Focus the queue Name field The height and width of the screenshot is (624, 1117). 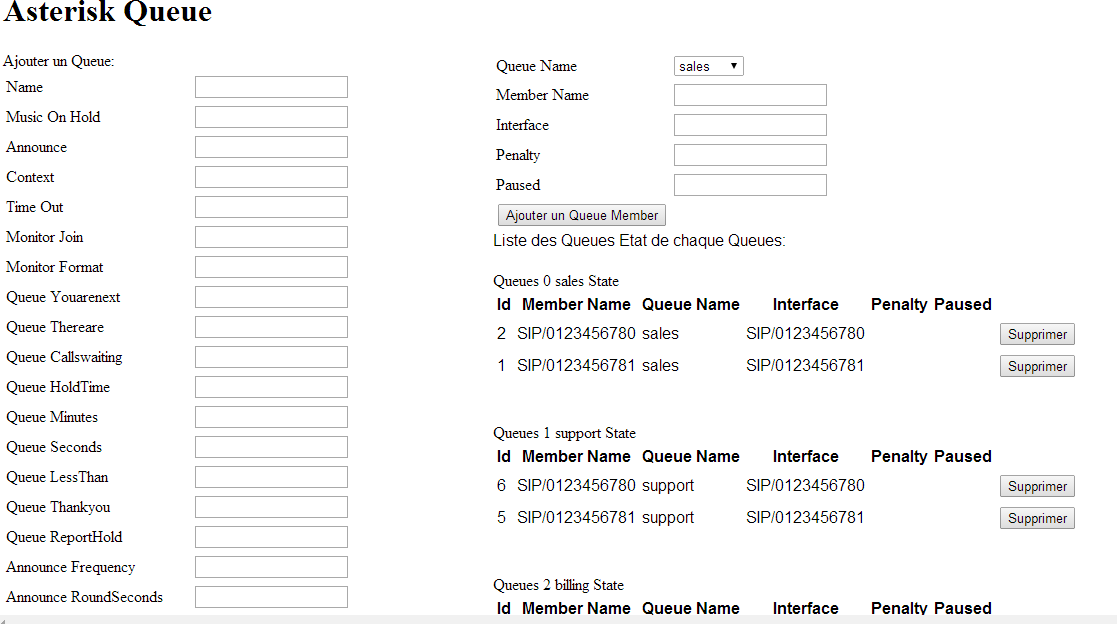pyautogui.click(x=271, y=87)
